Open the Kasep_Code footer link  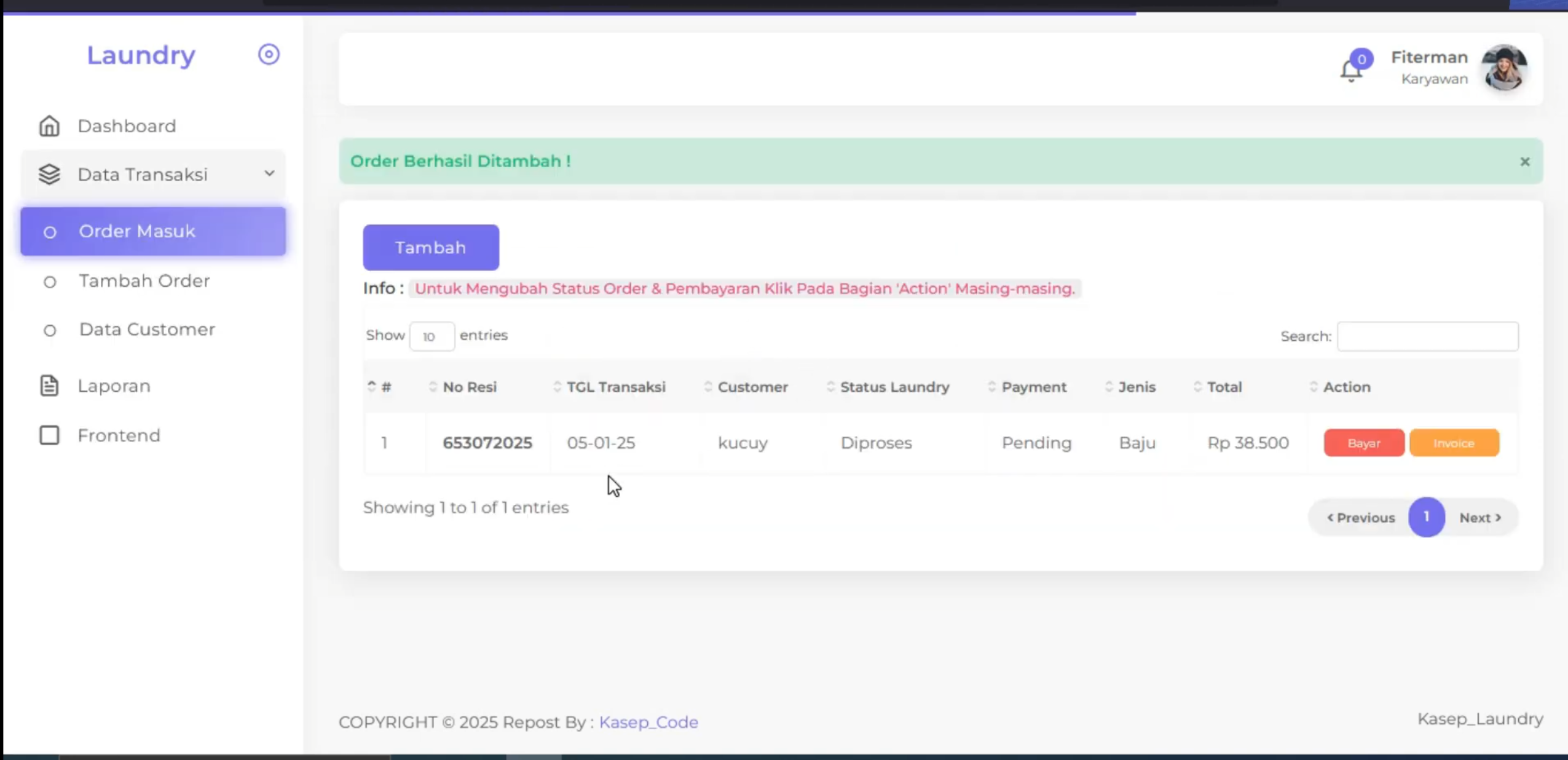tap(648, 722)
